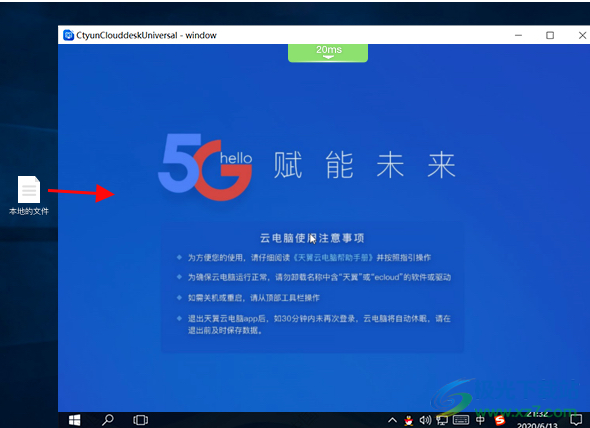Viewport: 590px width, 428px height.
Task: Open the volume speaker tray icon
Action: point(425,420)
